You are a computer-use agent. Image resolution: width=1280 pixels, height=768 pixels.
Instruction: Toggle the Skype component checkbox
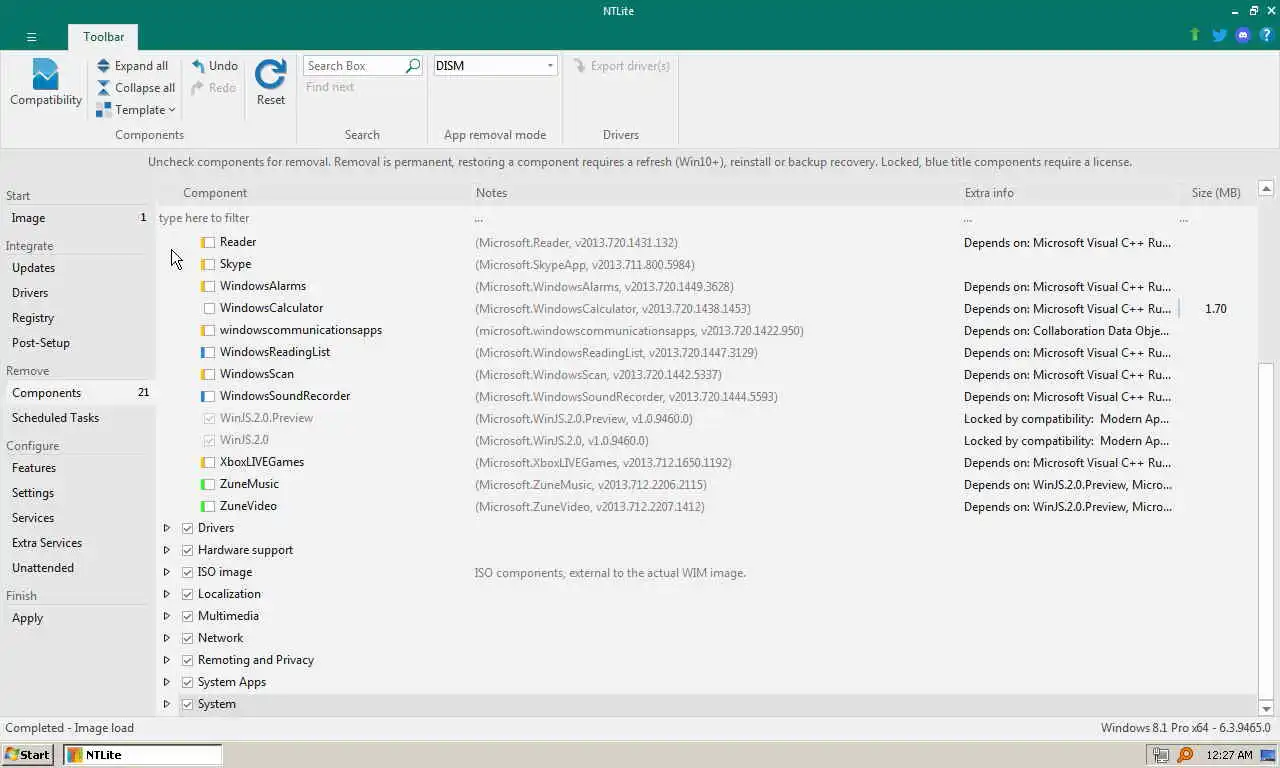[208, 264]
